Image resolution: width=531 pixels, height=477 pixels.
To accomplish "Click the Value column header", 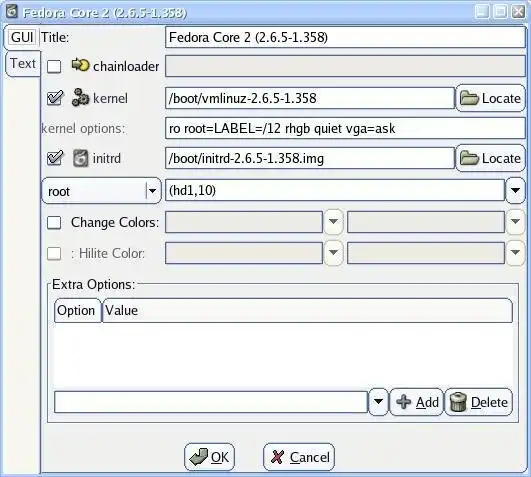I will [307, 310].
